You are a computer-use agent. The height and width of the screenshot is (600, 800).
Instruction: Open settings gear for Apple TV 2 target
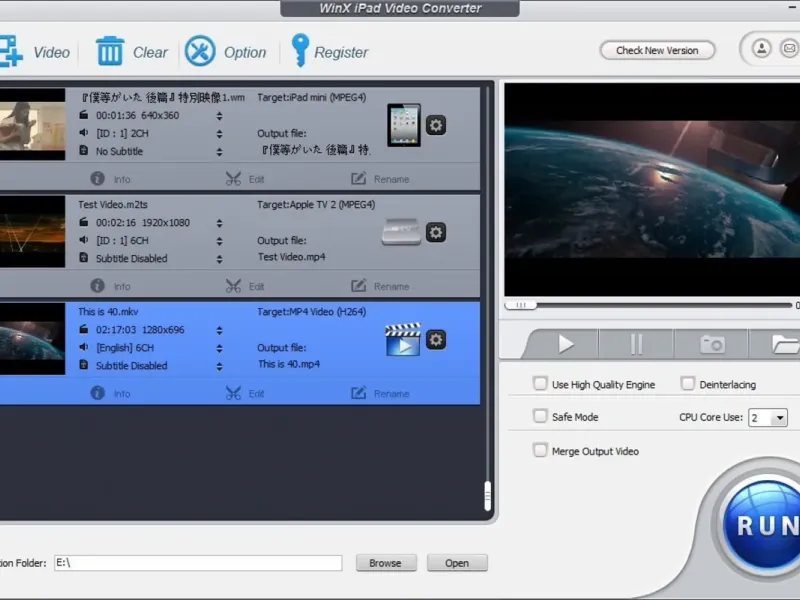point(436,233)
